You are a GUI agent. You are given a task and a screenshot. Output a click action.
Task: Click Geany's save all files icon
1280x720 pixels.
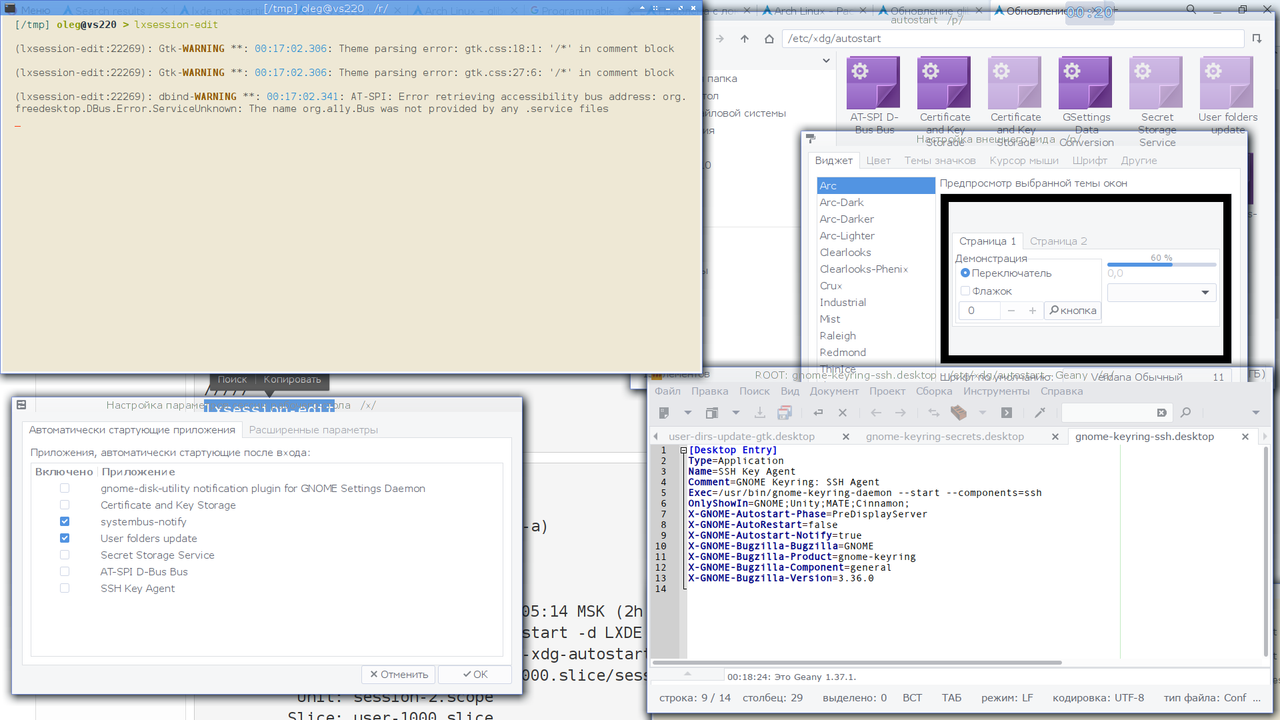[784, 412]
